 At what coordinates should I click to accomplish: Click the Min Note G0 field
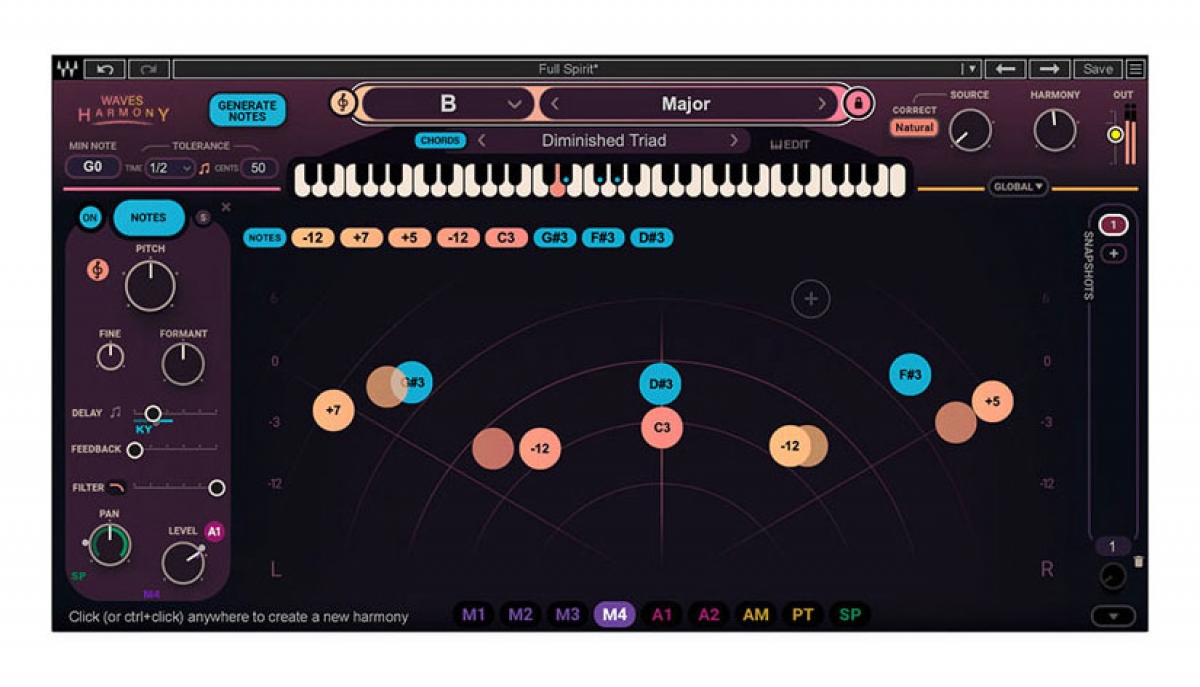tap(93, 167)
